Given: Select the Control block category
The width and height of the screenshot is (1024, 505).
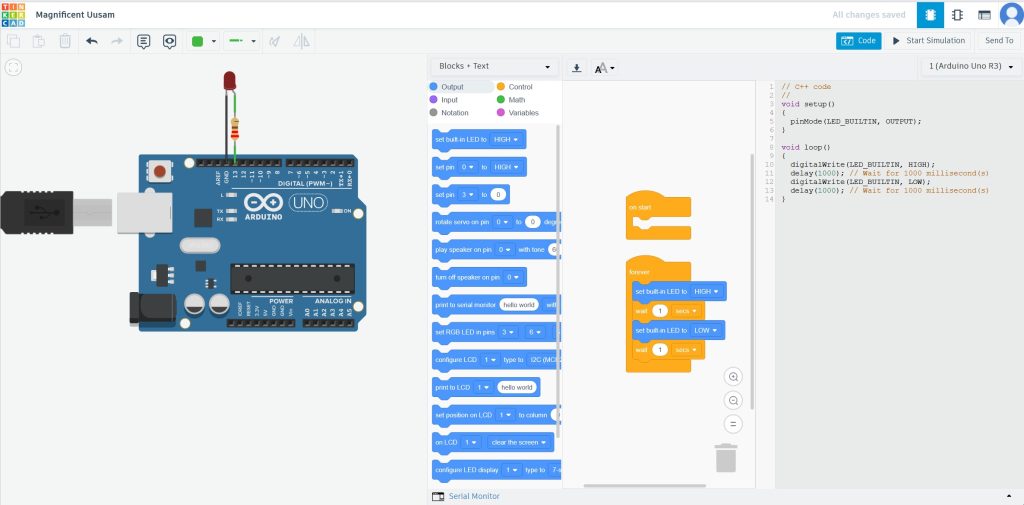Looking at the screenshot, I should [x=514, y=87].
